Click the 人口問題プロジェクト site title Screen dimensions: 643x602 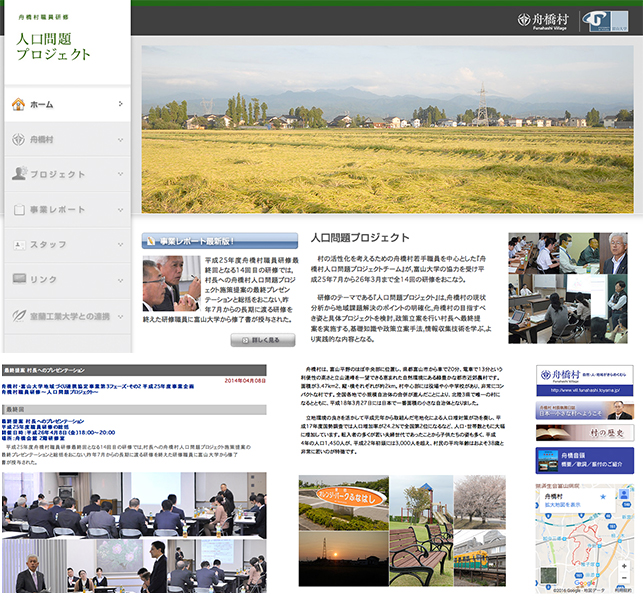[x=53, y=46]
